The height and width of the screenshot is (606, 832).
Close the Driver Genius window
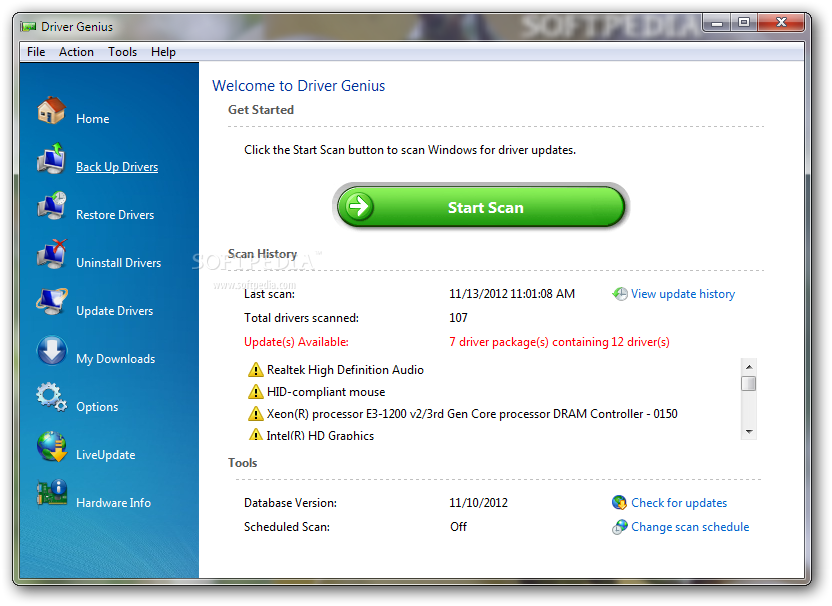(x=781, y=23)
